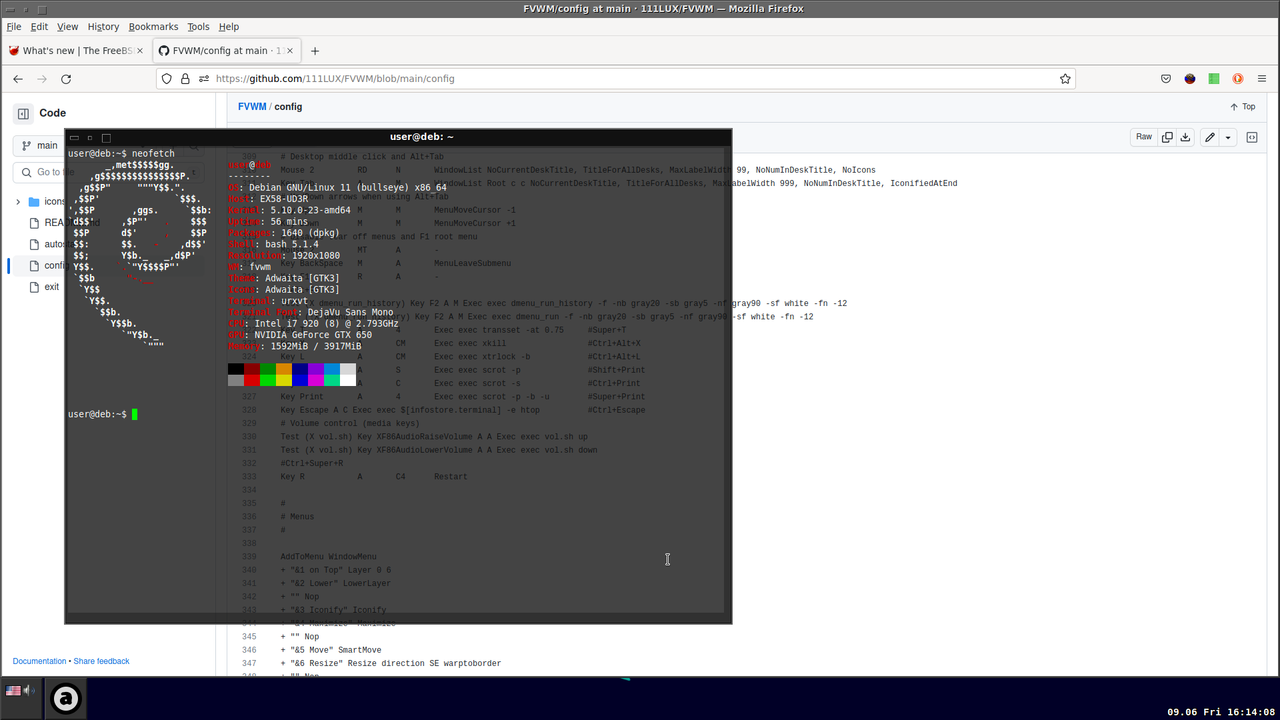The height and width of the screenshot is (720, 1280).
Task: Follow the FVWM breadcrumb link
Action: coord(252,107)
